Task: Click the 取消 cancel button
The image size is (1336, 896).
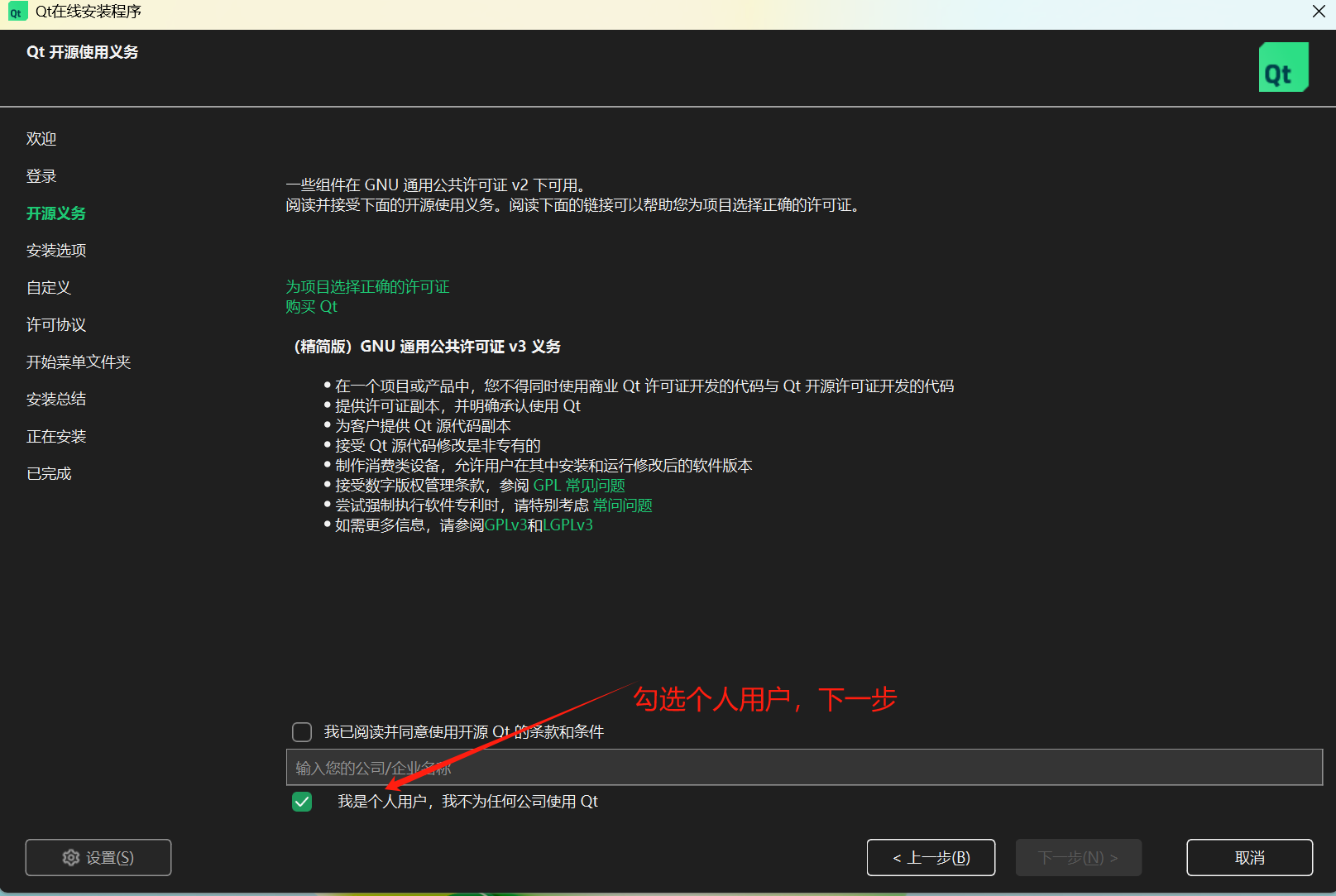Action: [x=1249, y=858]
